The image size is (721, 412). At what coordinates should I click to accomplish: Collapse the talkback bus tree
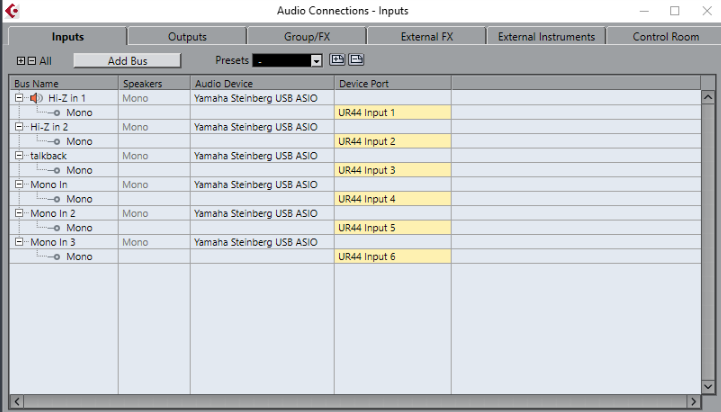click(19, 156)
